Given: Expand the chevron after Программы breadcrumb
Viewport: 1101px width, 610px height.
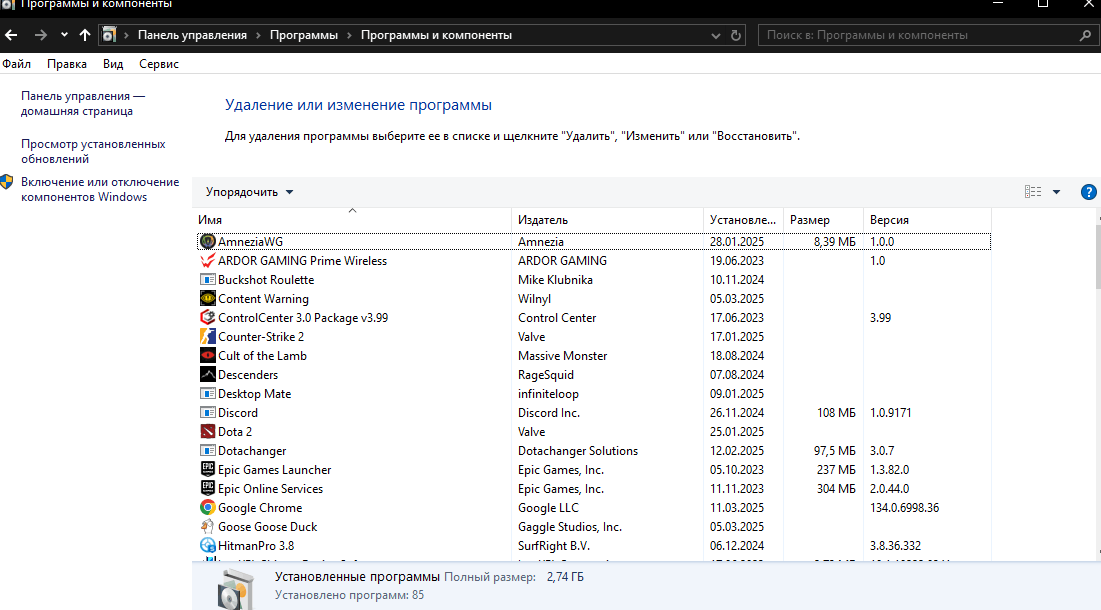Looking at the screenshot, I should tap(349, 35).
